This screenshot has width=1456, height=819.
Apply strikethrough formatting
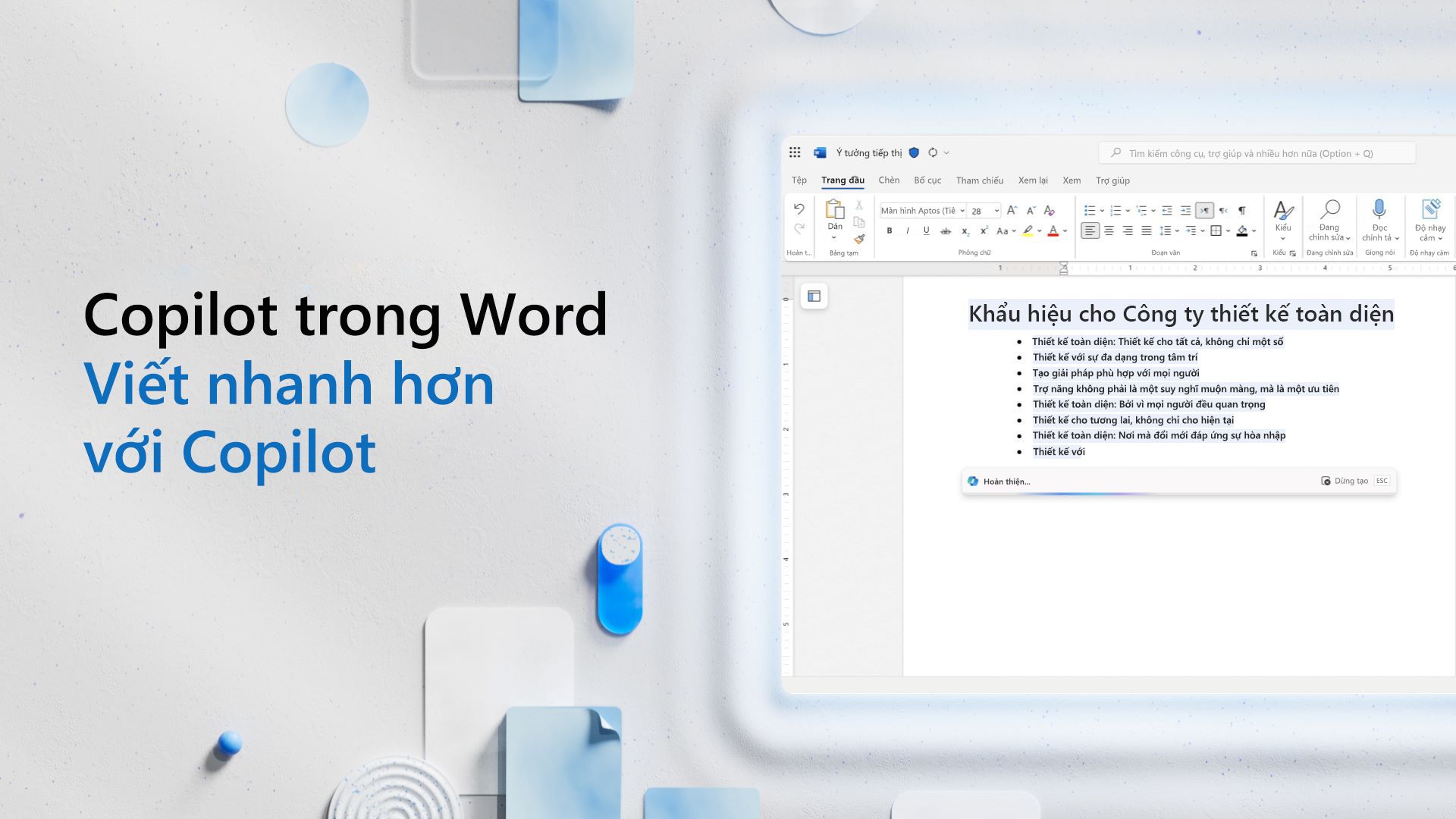(x=946, y=231)
